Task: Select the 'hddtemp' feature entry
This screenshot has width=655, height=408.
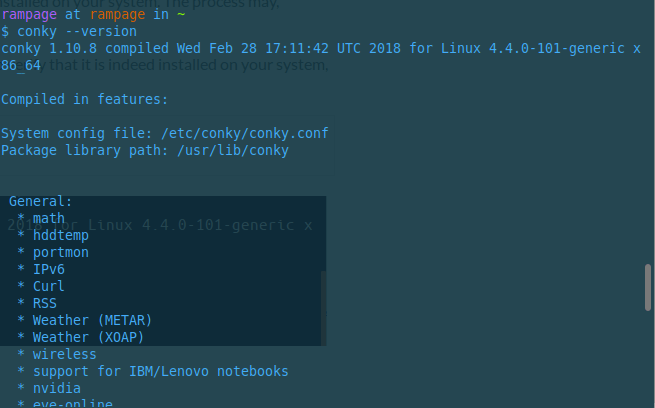Action: [x=60, y=235]
